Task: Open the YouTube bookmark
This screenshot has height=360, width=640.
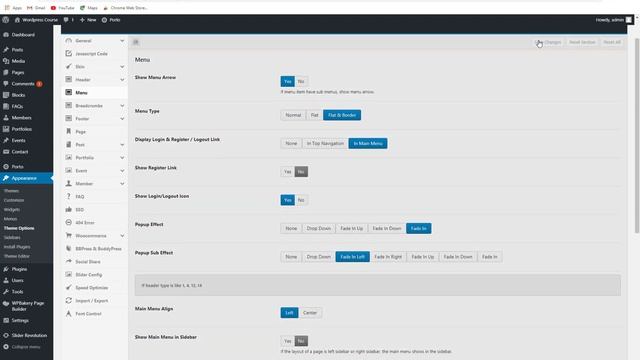Action: [62, 8]
